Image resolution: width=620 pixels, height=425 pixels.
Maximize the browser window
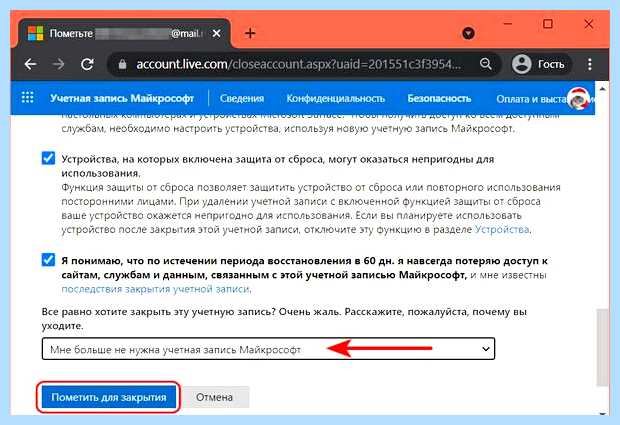pos(548,24)
